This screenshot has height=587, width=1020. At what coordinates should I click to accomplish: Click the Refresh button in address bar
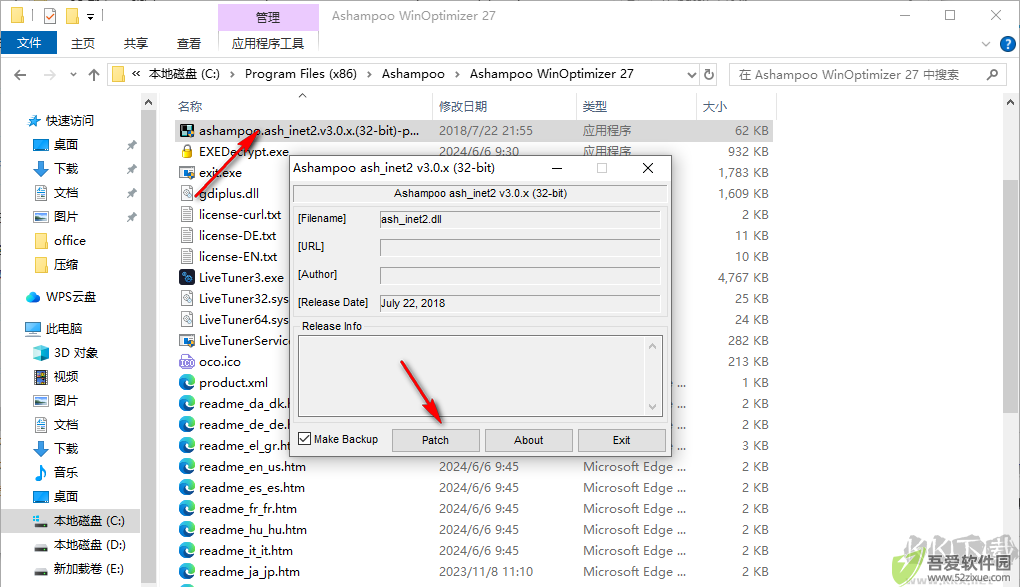[709, 75]
